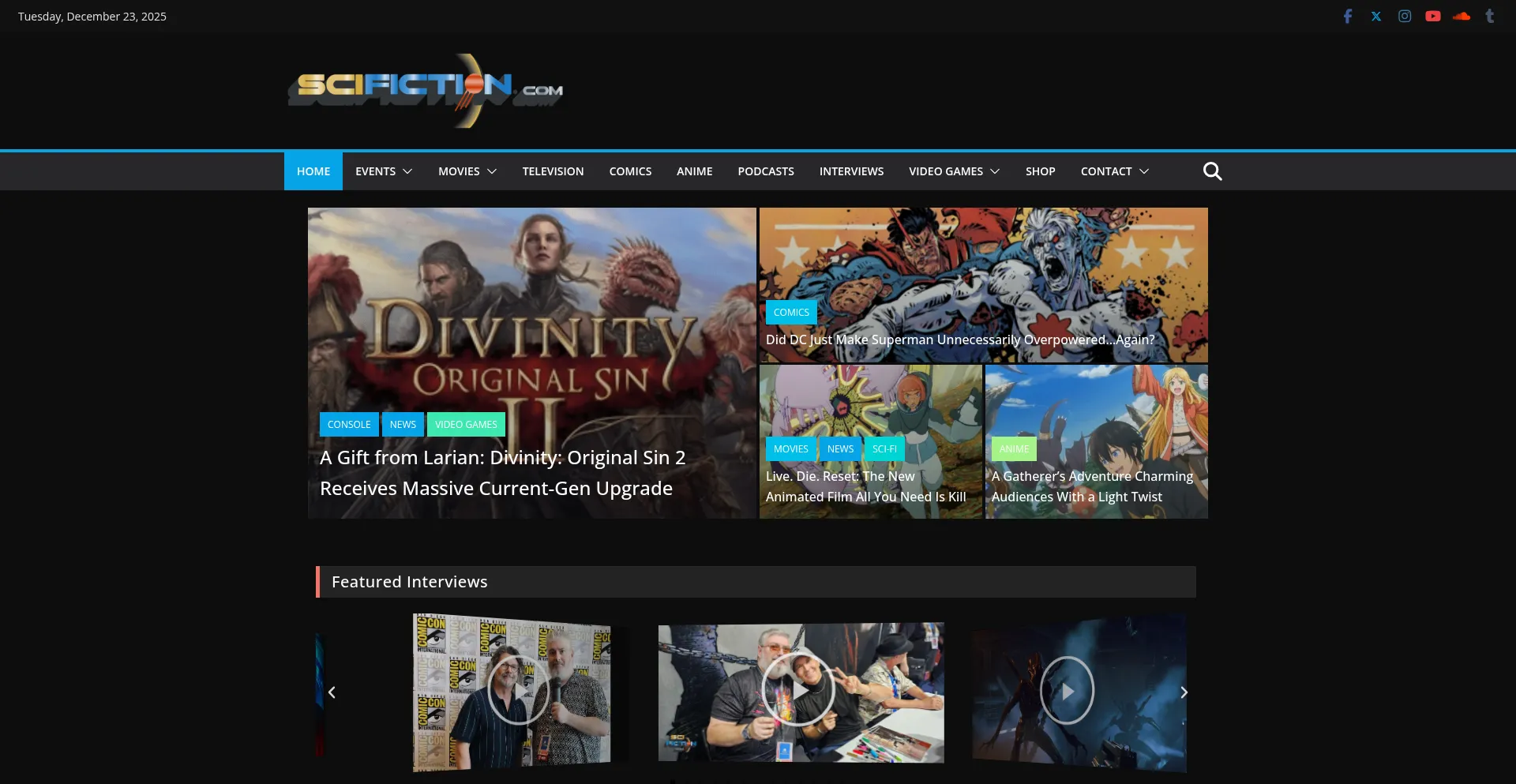Screen dimensions: 1516x784
Task: Click the SciFiction.com logo
Action: [426, 90]
